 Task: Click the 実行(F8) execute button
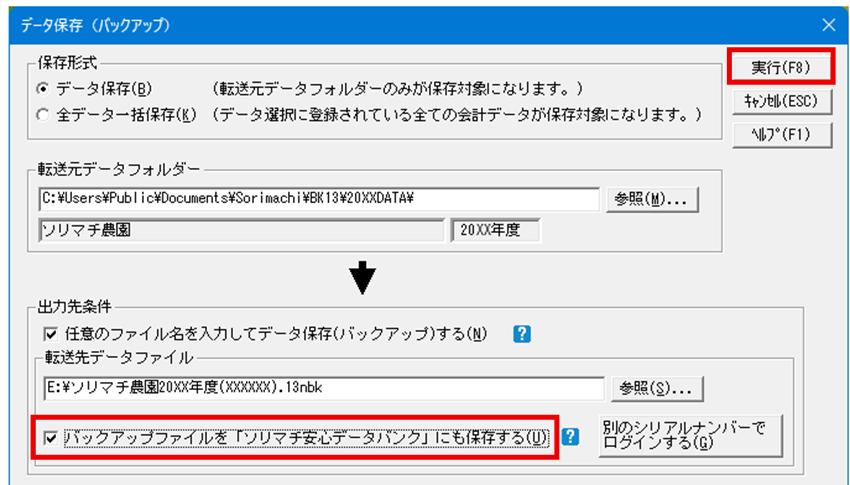coord(780,68)
